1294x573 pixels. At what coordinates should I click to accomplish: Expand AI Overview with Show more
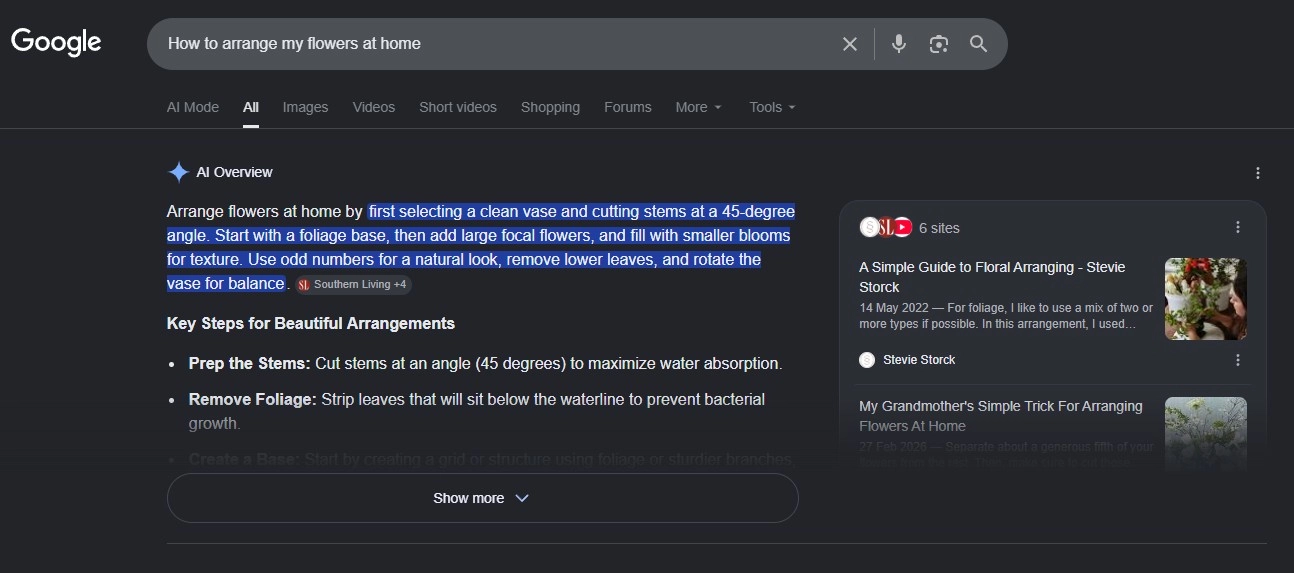click(482, 498)
